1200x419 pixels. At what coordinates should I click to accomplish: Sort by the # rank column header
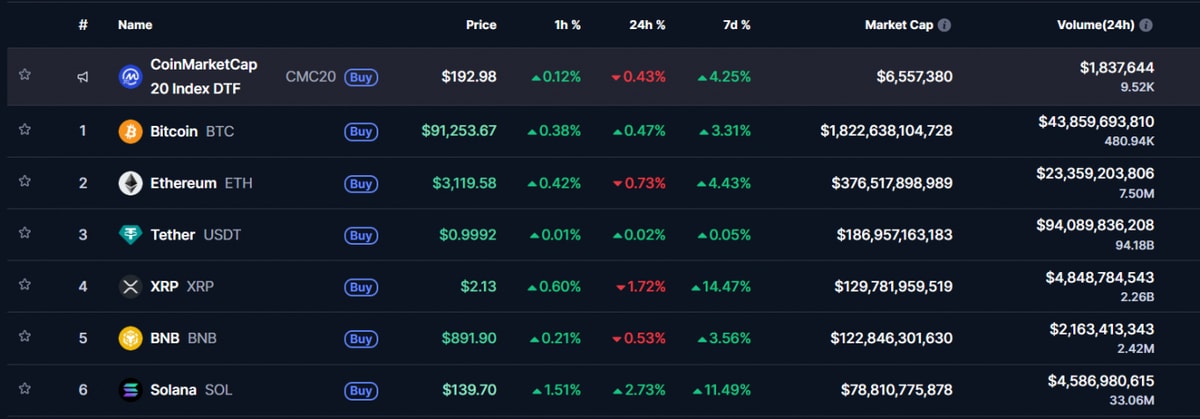83,25
